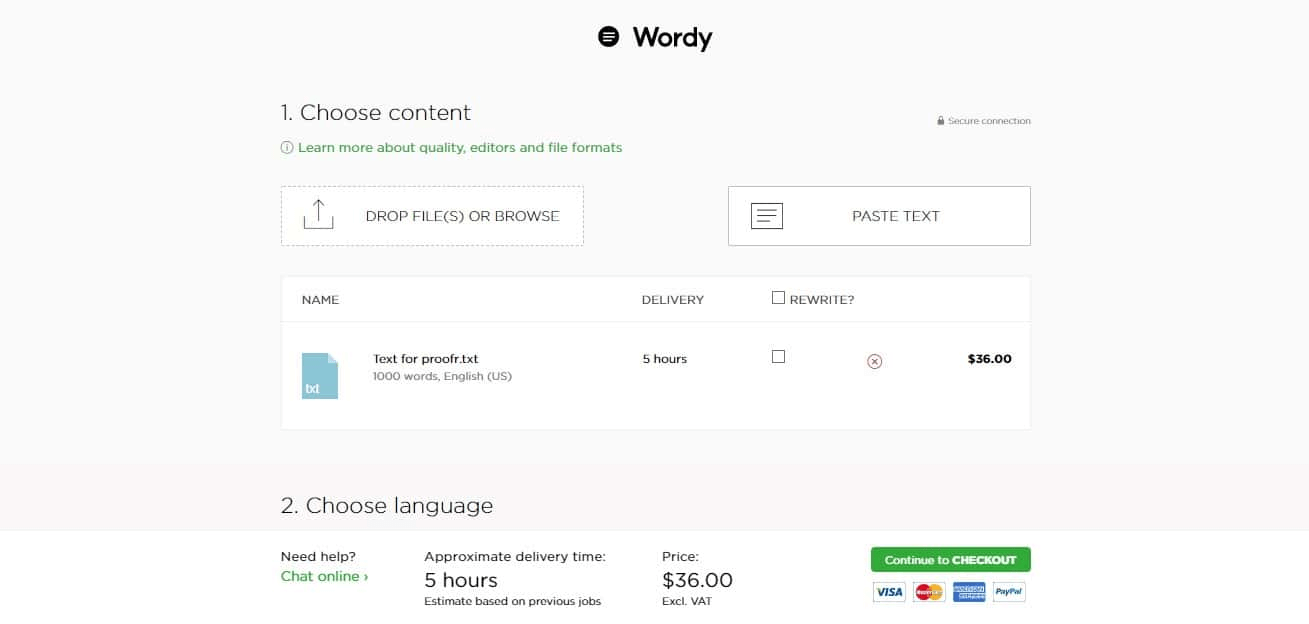Select the MasterCard payment icon
This screenshot has width=1309, height=624.
coord(928,591)
